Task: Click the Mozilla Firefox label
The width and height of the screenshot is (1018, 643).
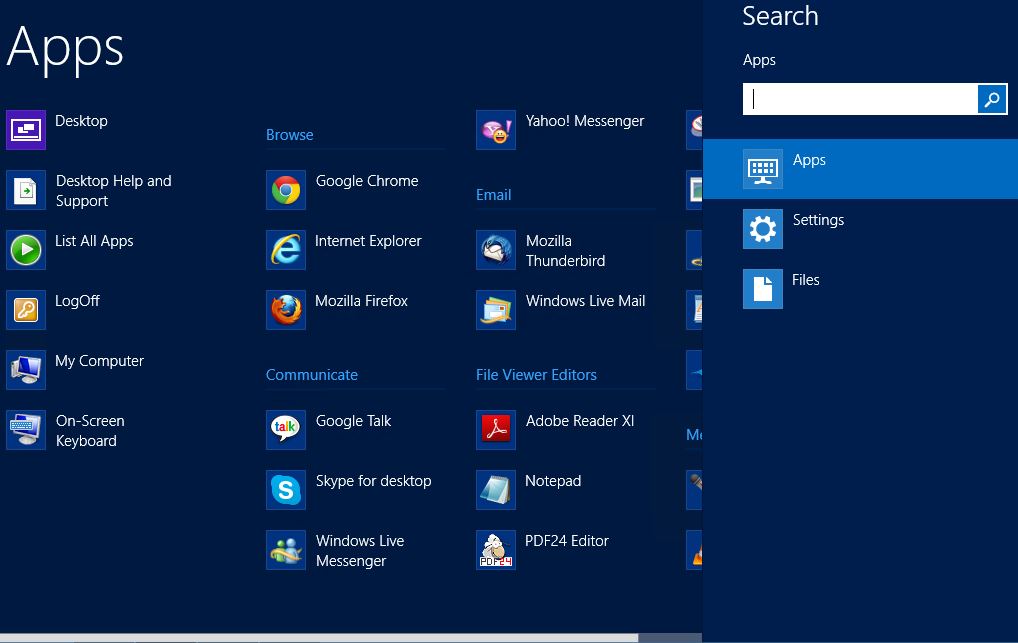Action: click(361, 301)
